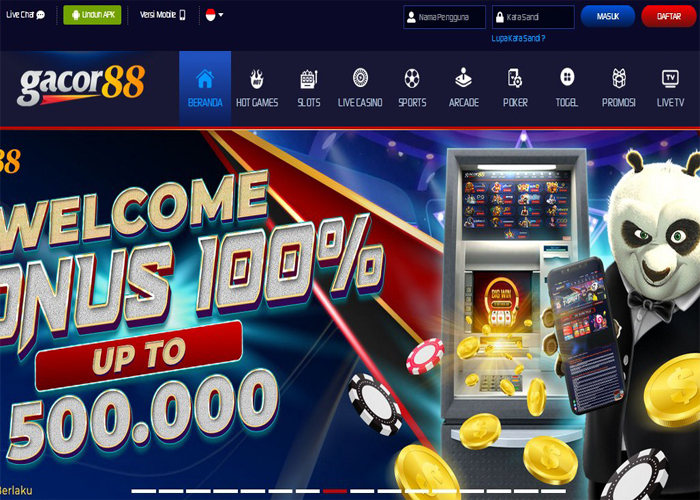This screenshot has height=500, width=700.
Task: Open Live Chat support
Action: tap(25, 15)
